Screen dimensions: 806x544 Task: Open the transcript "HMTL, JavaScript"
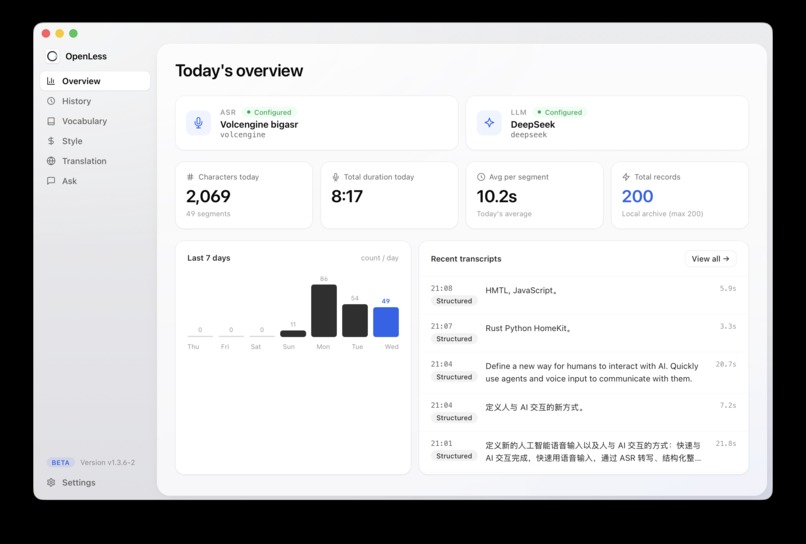tap(583, 295)
